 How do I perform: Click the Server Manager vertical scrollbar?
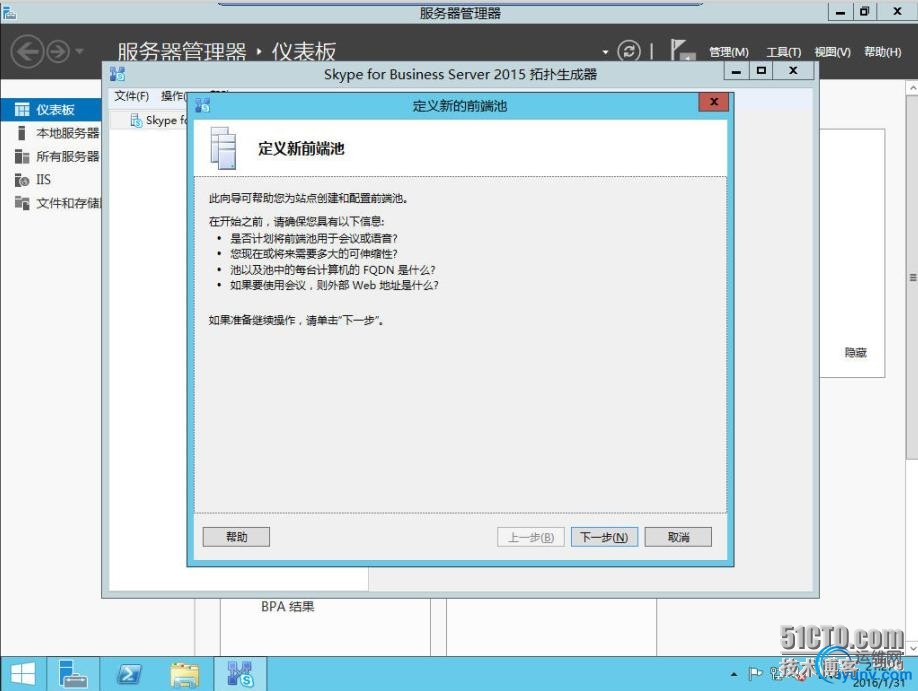click(x=912, y=275)
